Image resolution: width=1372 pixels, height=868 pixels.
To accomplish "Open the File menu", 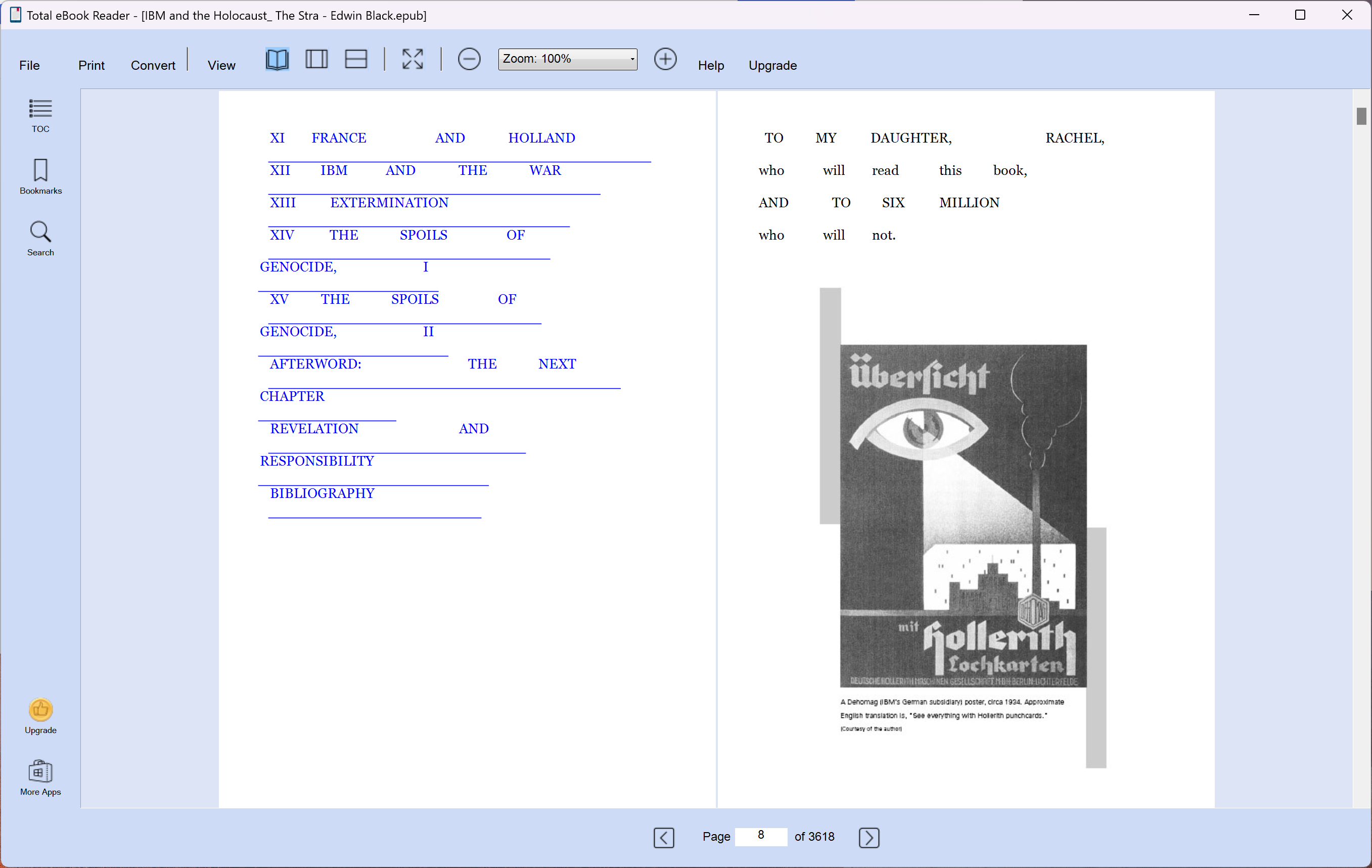I will pyautogui.click(x=30, y=66).
